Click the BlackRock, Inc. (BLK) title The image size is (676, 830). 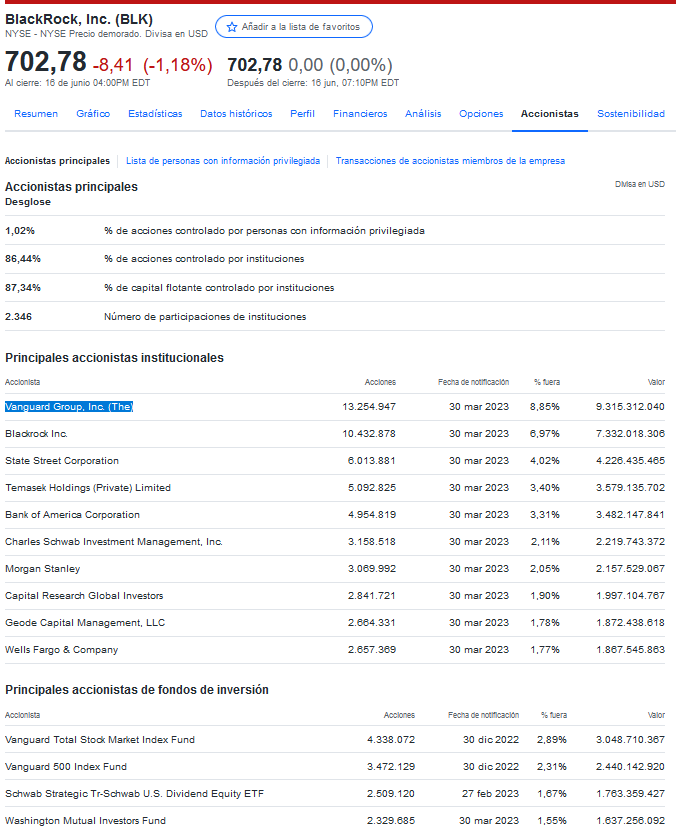point(79,19)
